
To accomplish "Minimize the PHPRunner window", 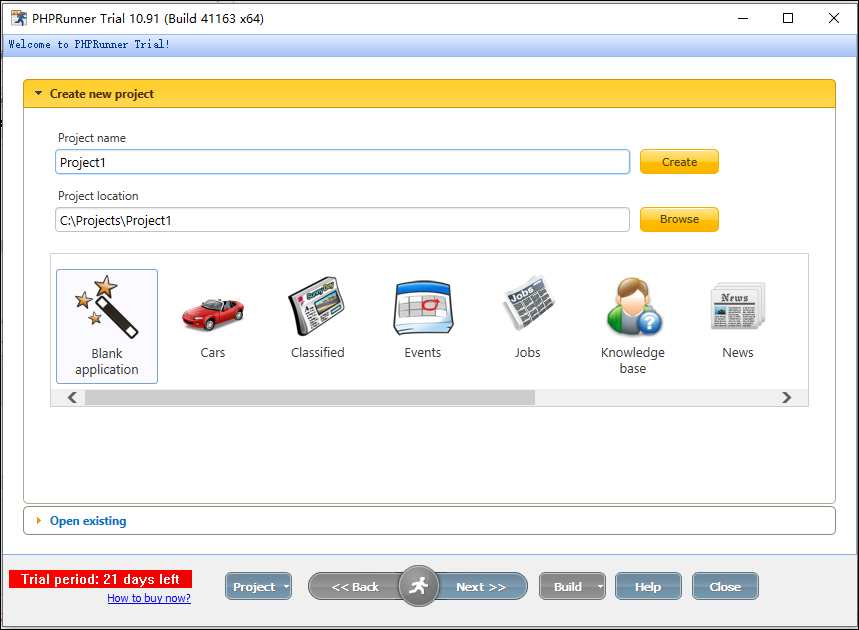I will coord(743,18).
